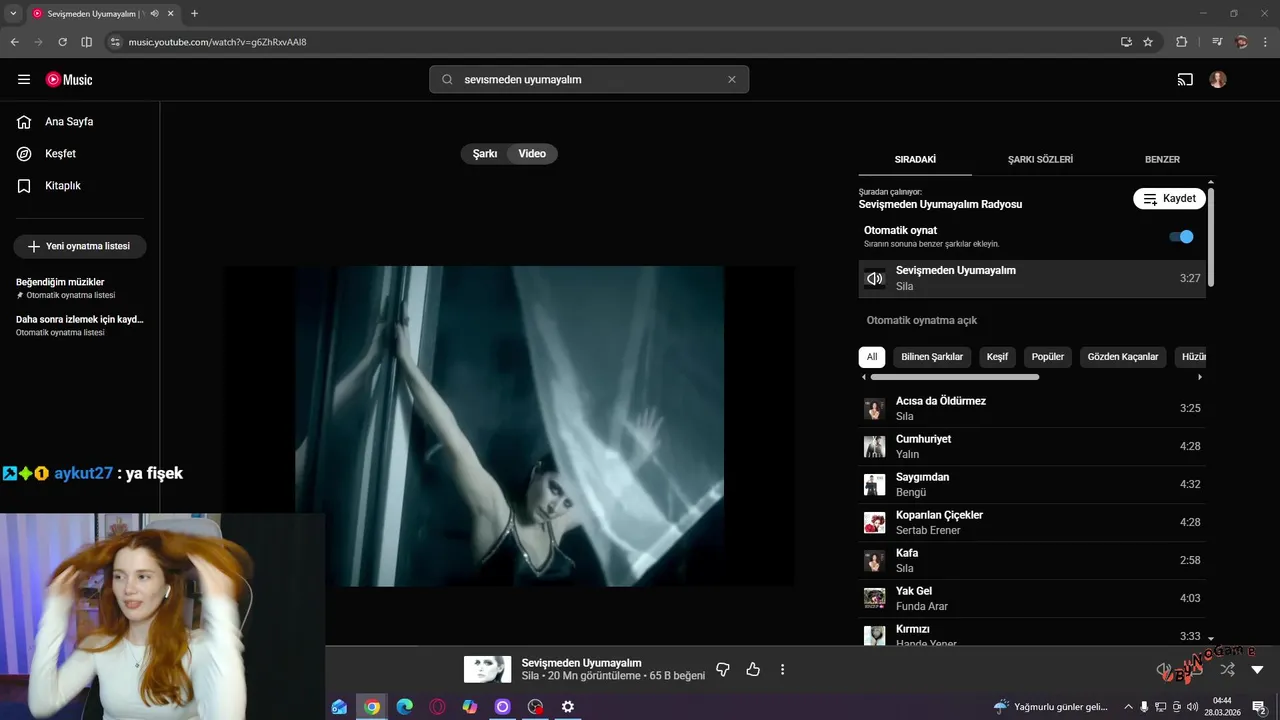1280x720 pixels.
Task: Like the song with thumbs up
Action: 753,669
